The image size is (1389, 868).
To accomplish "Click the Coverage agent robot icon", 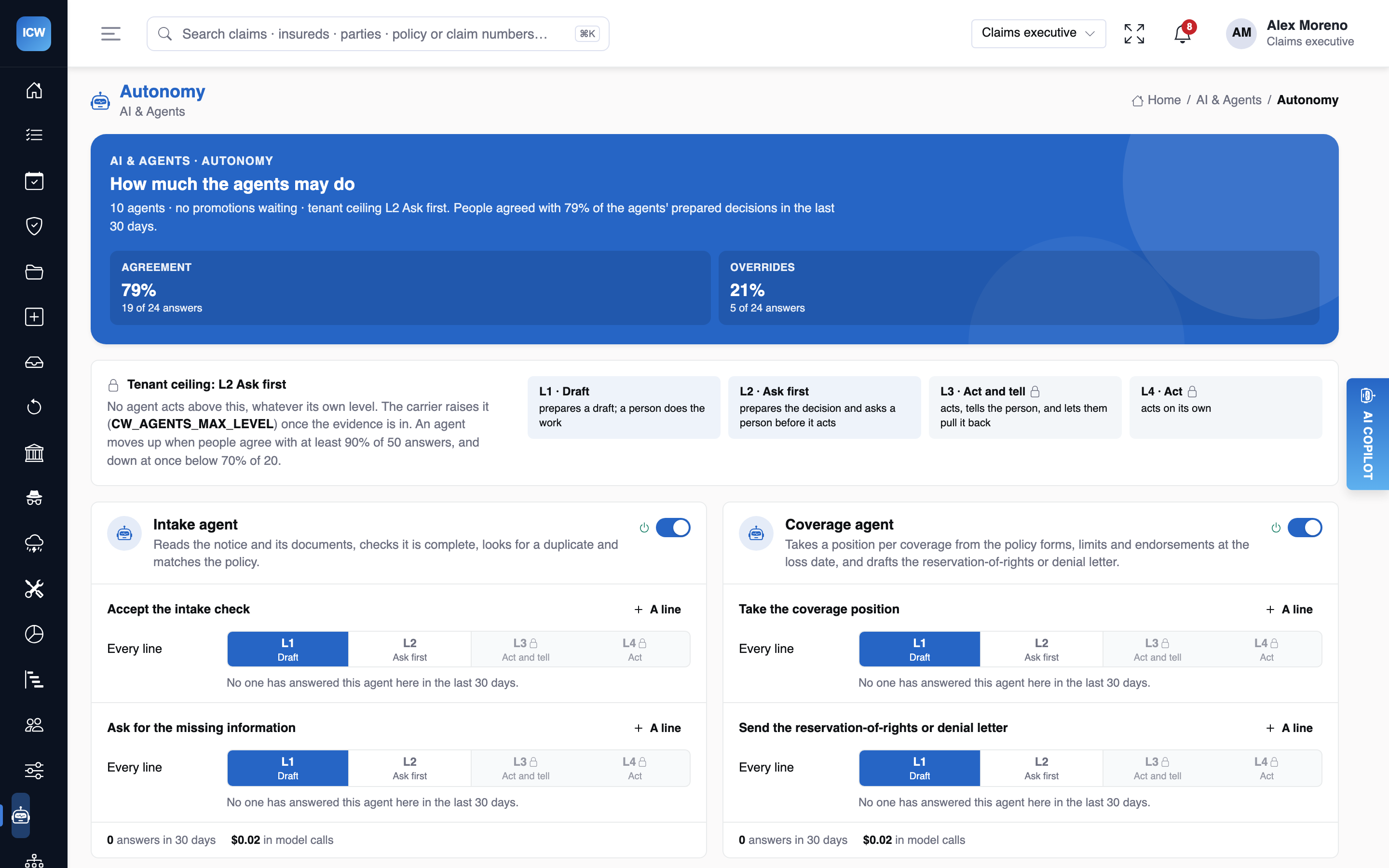I will (756, 533).
